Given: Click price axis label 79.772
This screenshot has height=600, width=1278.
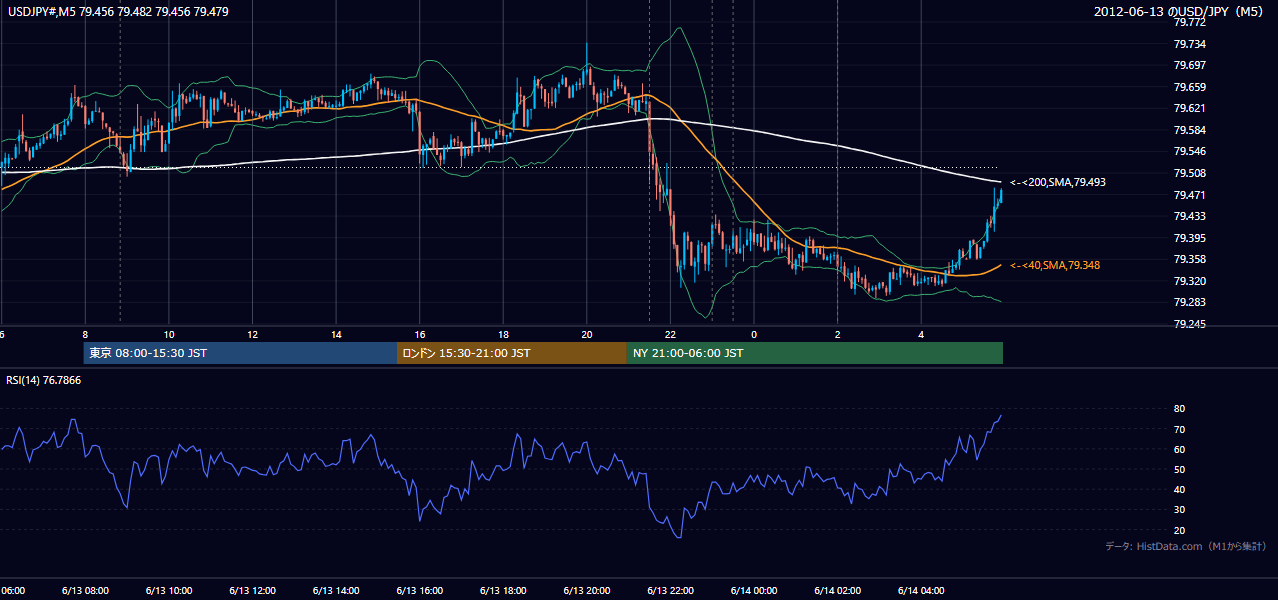Looking at the screenshot, I should [1189, 22].
